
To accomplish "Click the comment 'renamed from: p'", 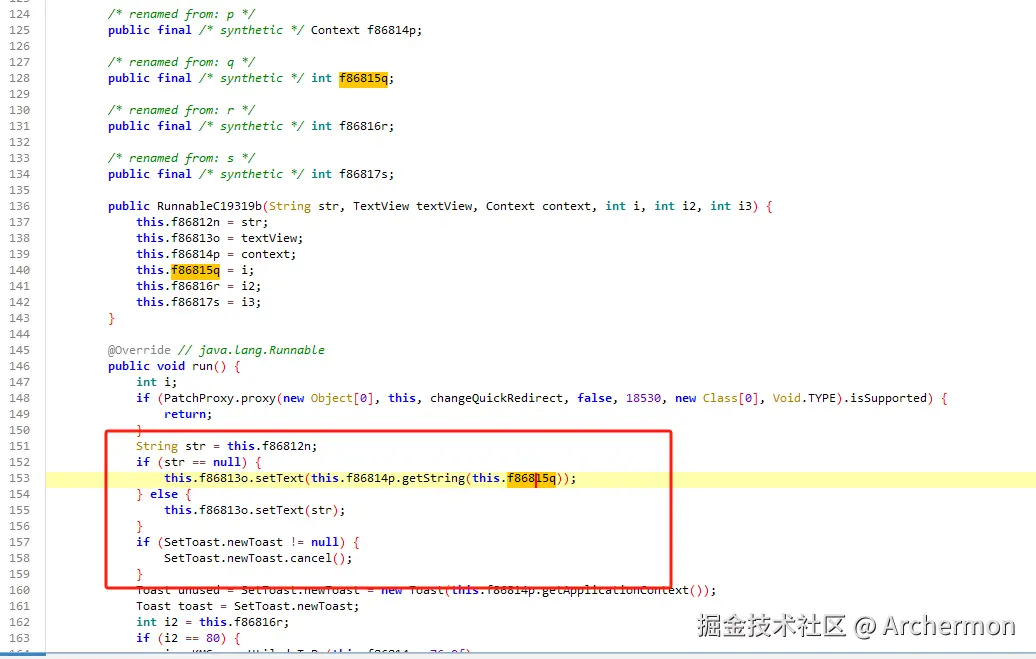I will coord(182,14).
